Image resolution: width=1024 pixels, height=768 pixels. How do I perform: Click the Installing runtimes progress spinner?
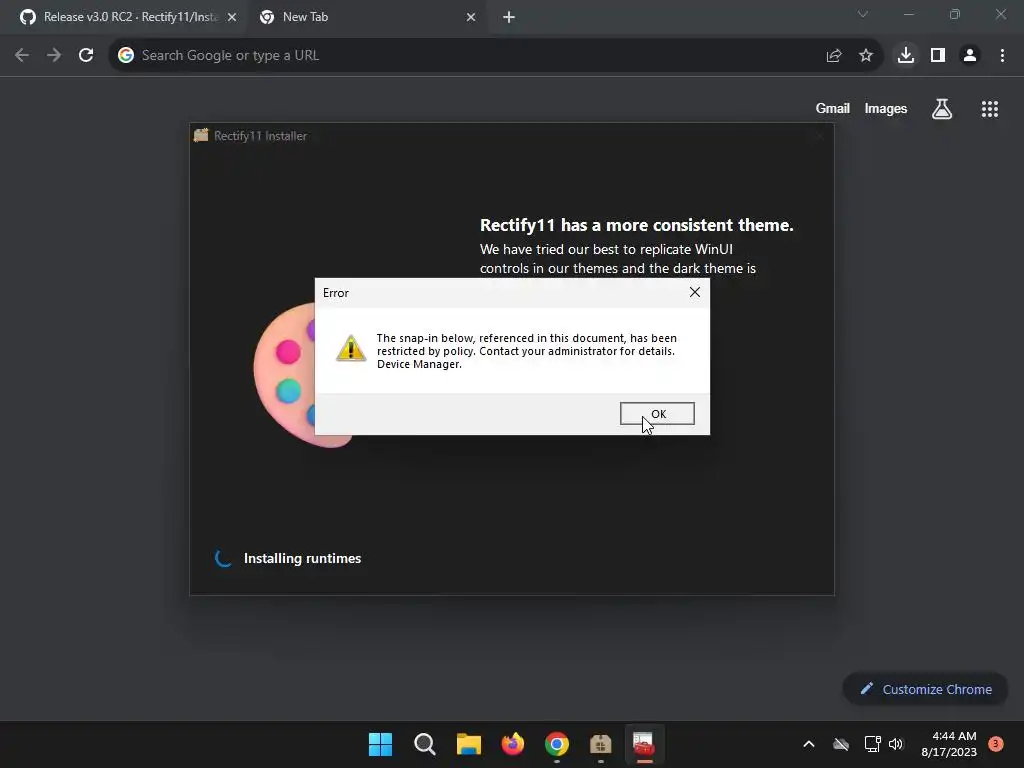(223, 558)
